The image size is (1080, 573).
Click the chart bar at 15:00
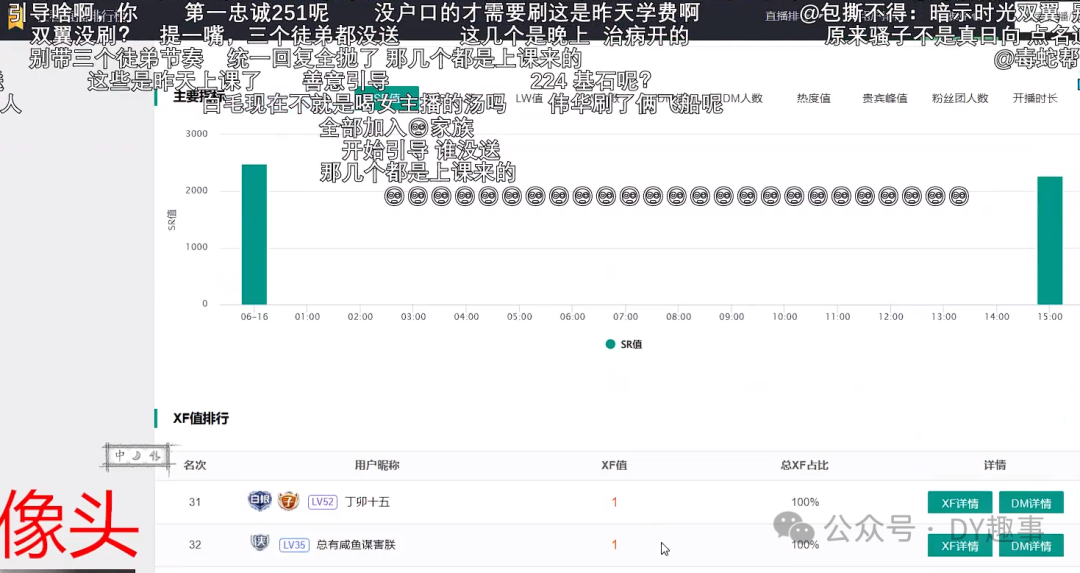[x=1050, y=240]
